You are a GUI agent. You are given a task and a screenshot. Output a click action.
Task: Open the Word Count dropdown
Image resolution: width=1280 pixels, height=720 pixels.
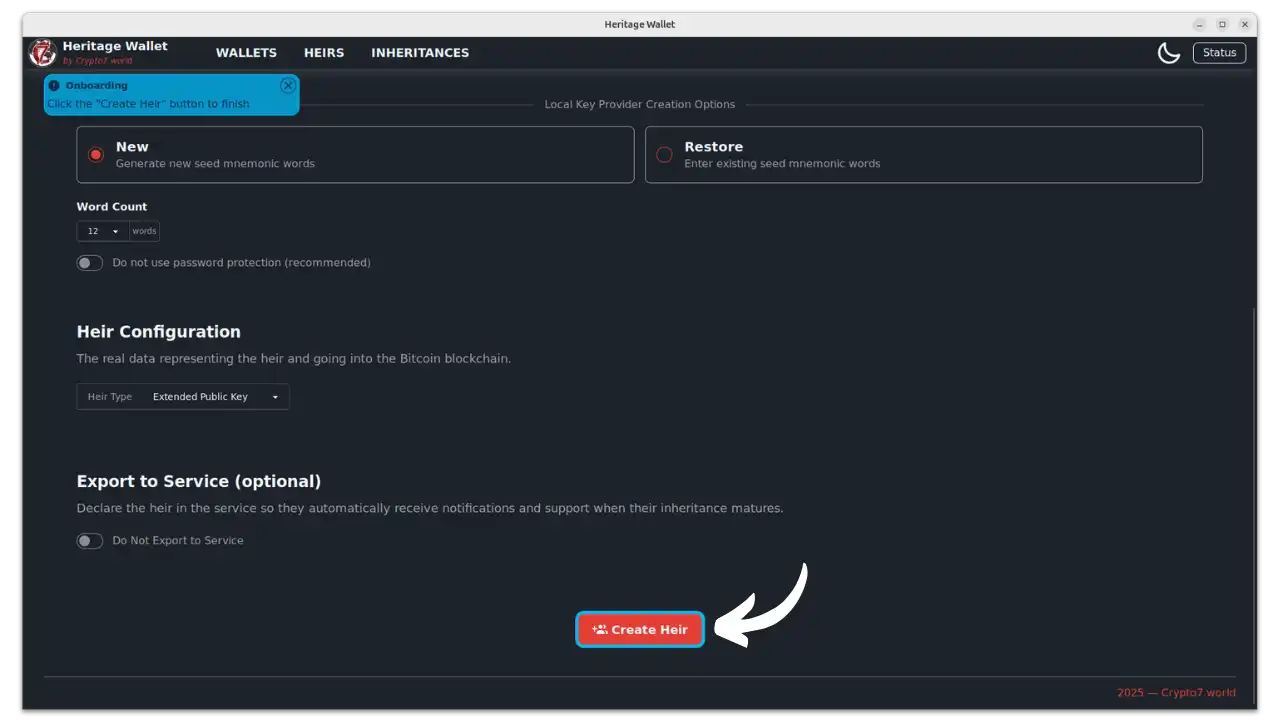101,231
